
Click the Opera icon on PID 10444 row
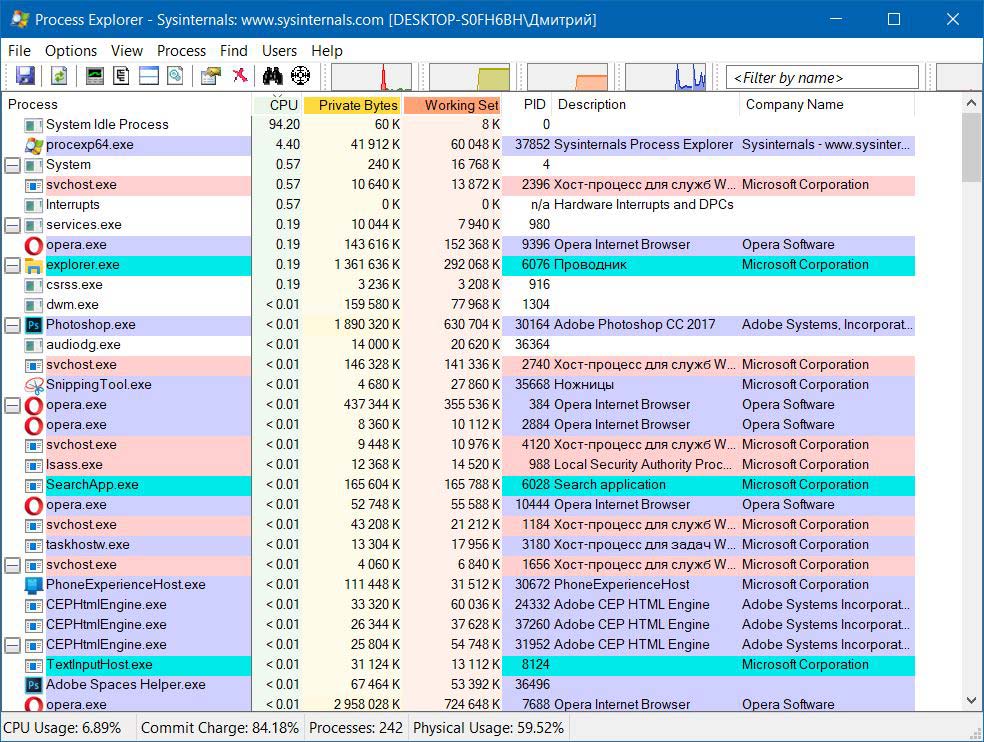pyautogui.click(x=33, y=505)
